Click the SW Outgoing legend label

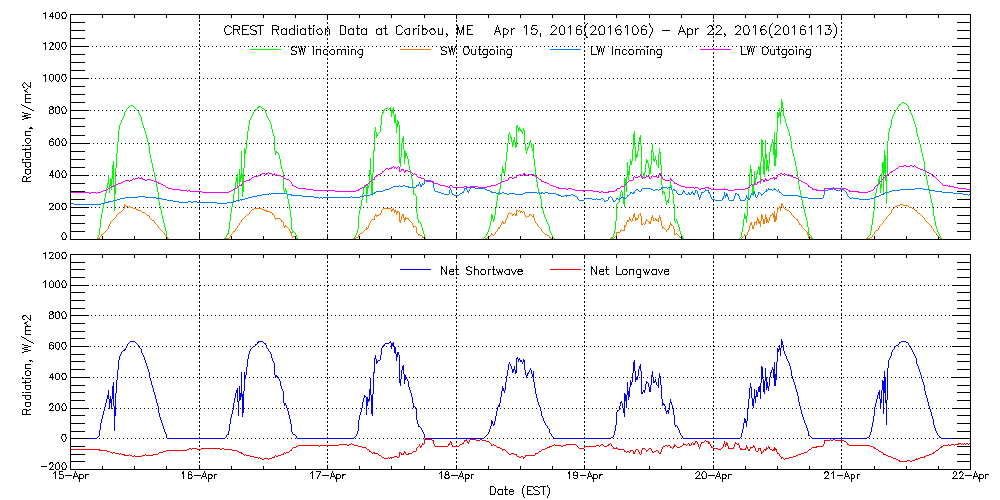pyautogui.click(x=477, y=51)
